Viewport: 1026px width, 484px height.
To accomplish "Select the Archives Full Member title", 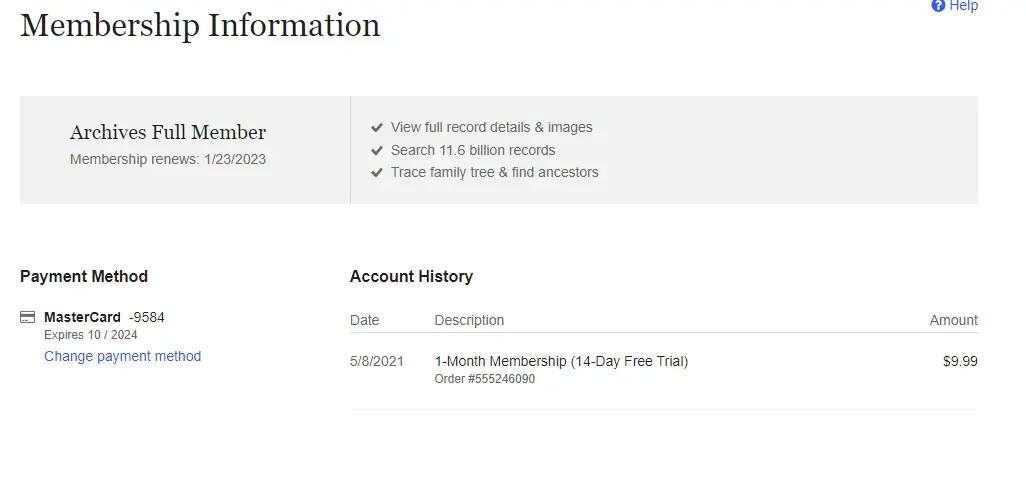I will pos(168,132).
